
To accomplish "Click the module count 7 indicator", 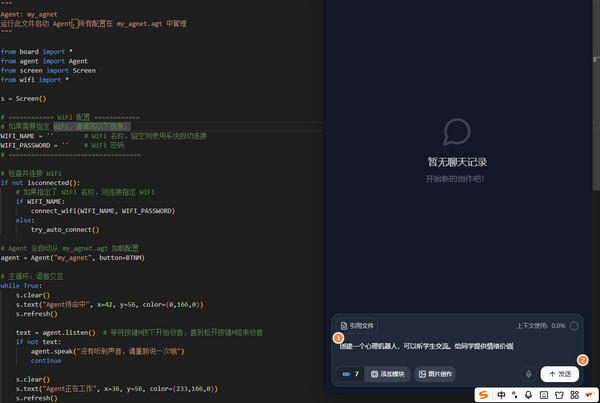I will click(x=351, y=374).
